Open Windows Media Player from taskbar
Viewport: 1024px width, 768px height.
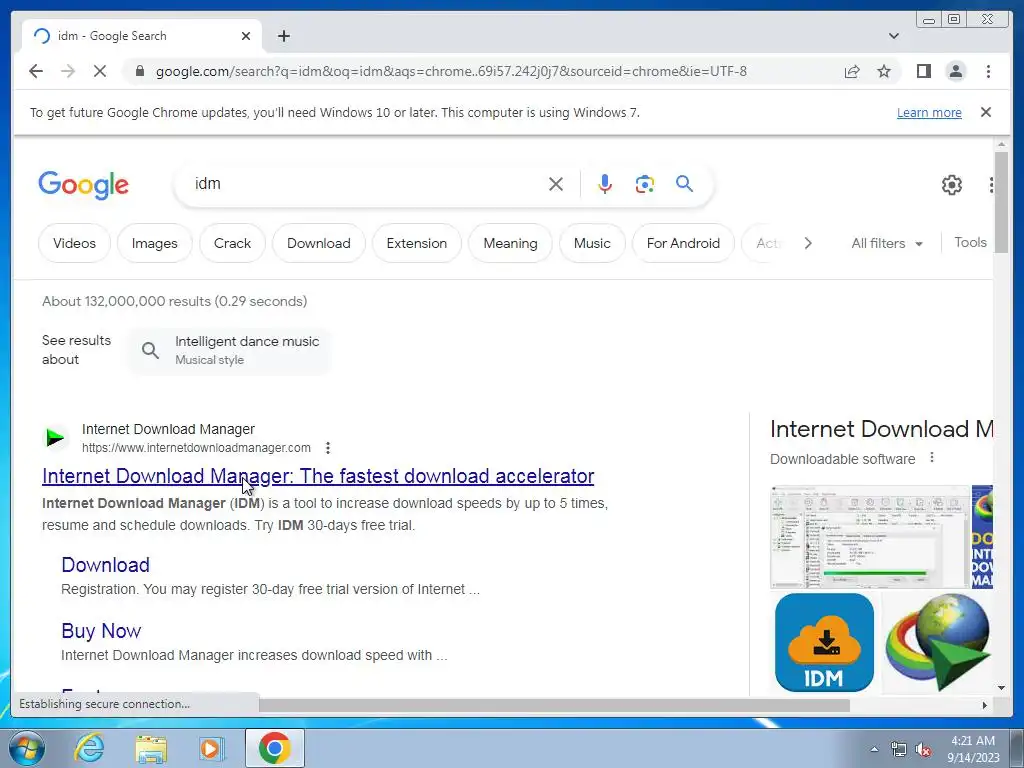tap(211, 748)
